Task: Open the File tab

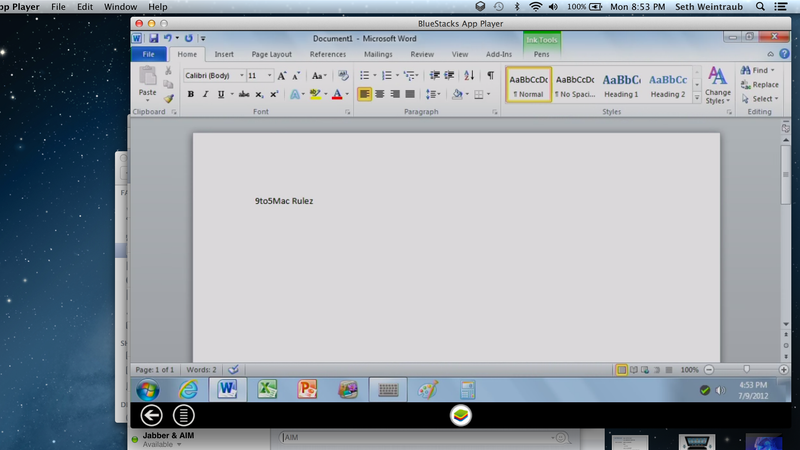Action: [148, 54]
